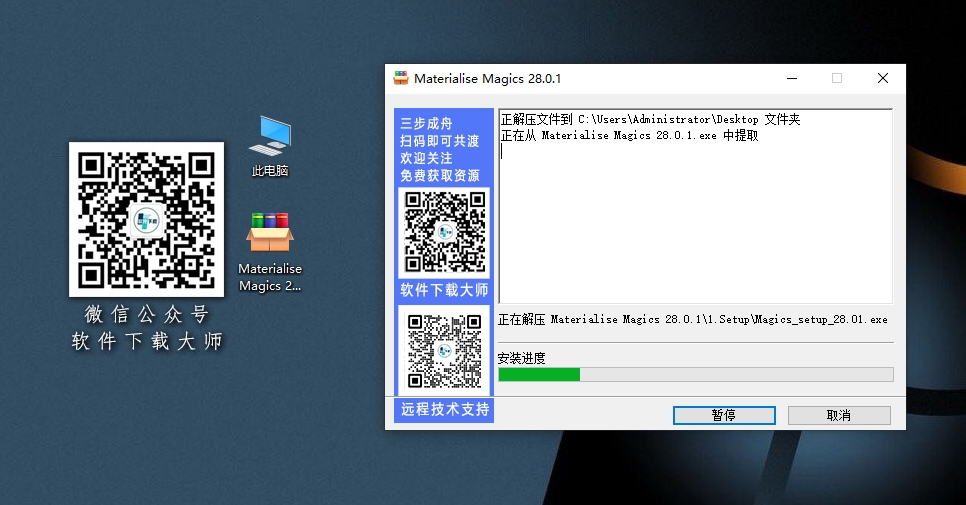The image size is (966, 505).
Task: Close the Materialise Magics installer window
Action: coord(883,78)
